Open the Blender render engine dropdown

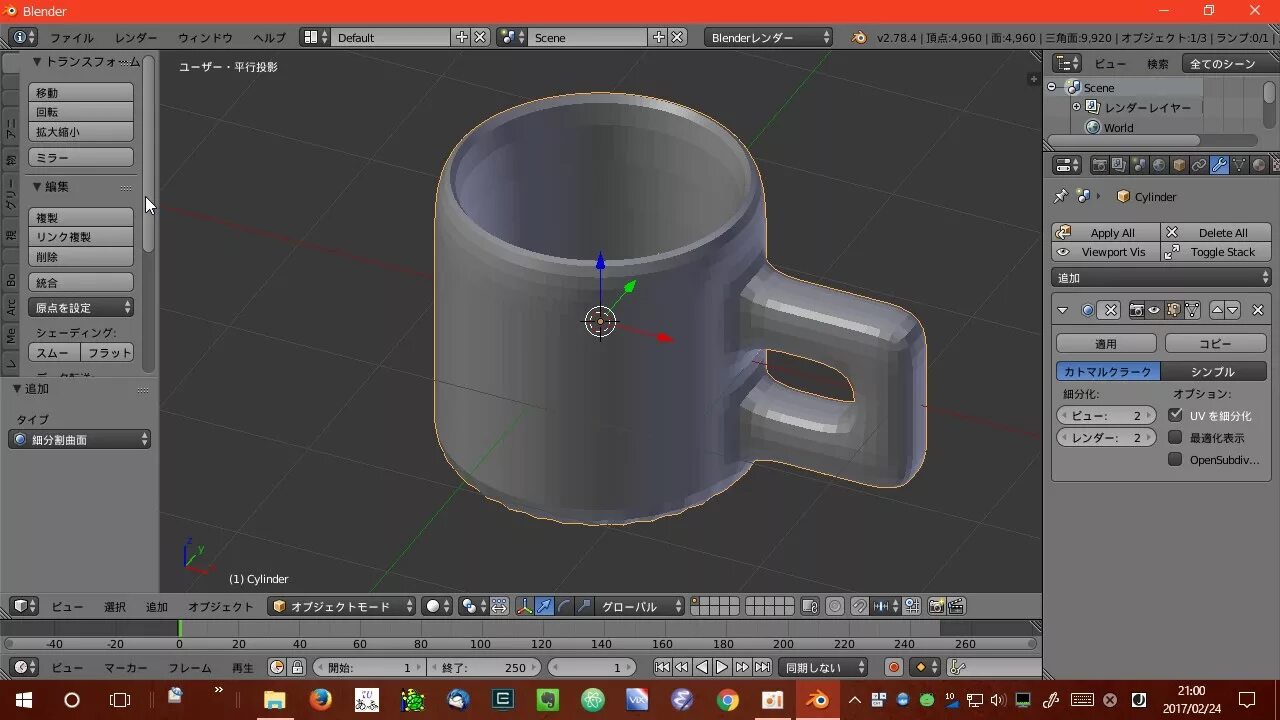[769, 37]
